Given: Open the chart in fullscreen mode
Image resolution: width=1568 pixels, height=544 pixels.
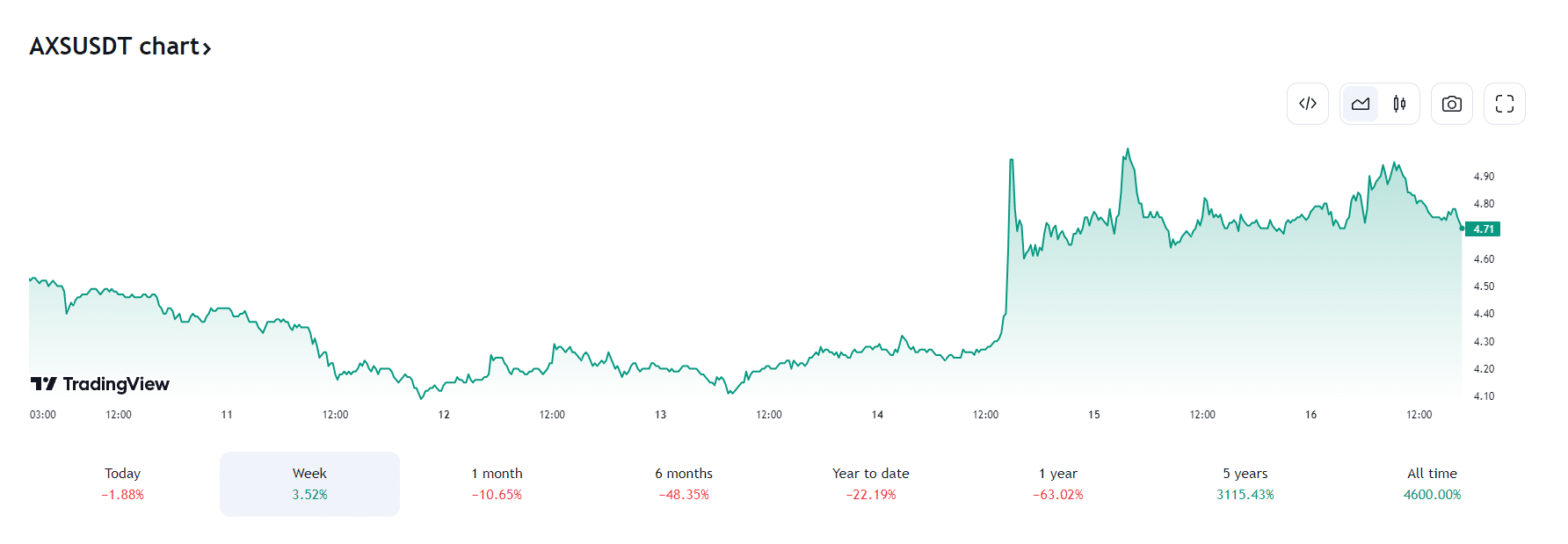Looking at the screenshot, I should 1504,104.
